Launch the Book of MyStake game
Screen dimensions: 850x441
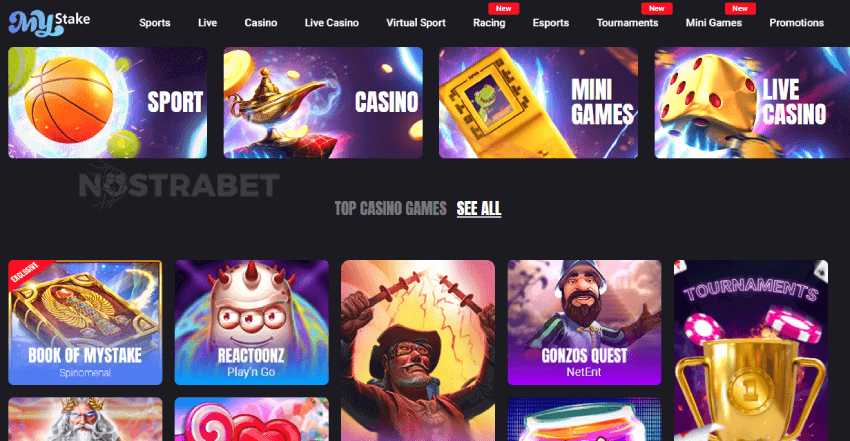(85, 322)
